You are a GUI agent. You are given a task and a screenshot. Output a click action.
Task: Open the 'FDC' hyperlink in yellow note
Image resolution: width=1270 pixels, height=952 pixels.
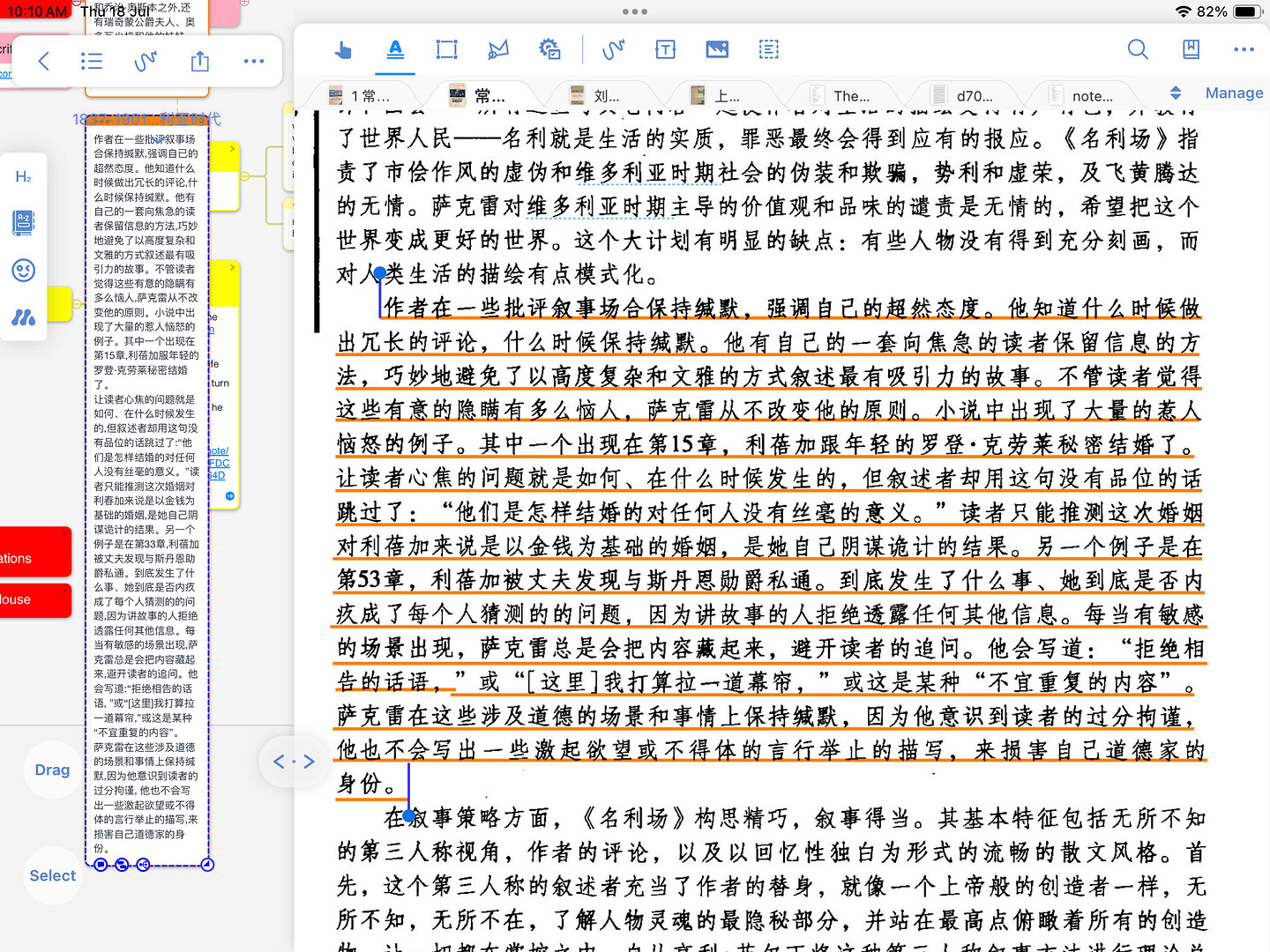click(x=219, y=463)
